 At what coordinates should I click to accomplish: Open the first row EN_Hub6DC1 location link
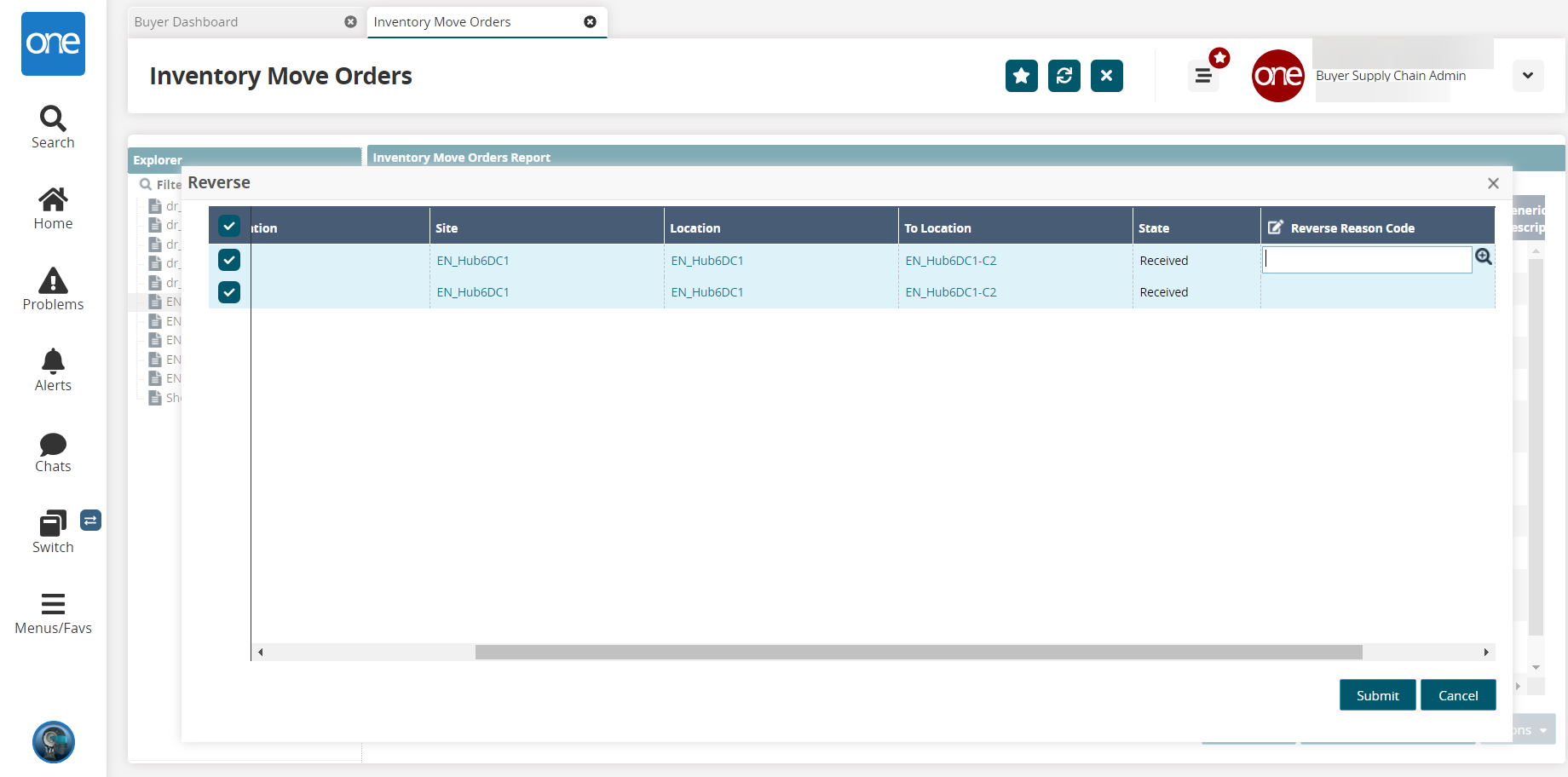coord(707,261)
